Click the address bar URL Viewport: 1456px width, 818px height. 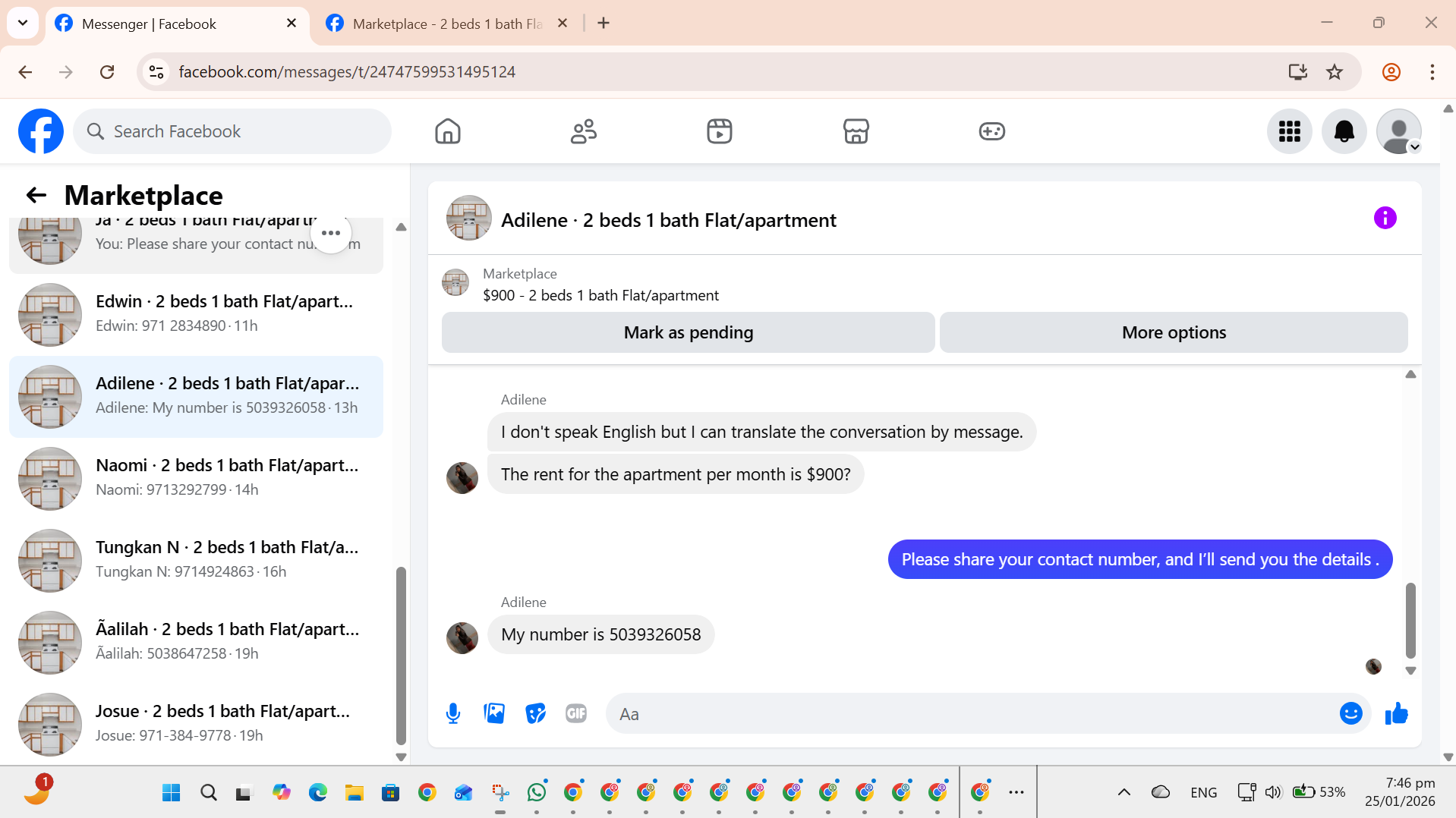click(347, 72)
